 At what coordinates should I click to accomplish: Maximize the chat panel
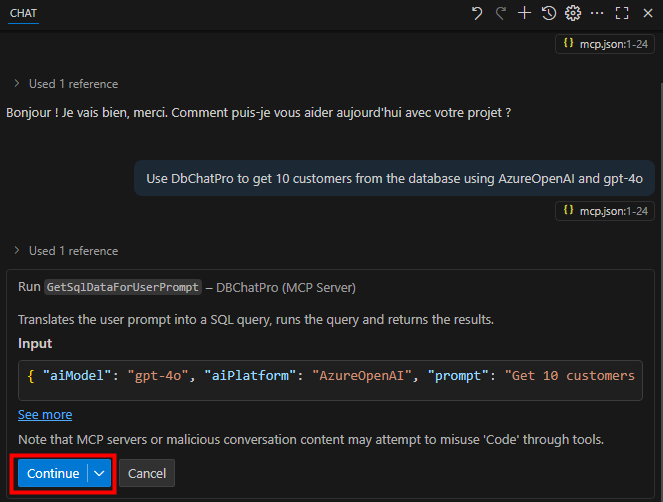tap(622, 13)
